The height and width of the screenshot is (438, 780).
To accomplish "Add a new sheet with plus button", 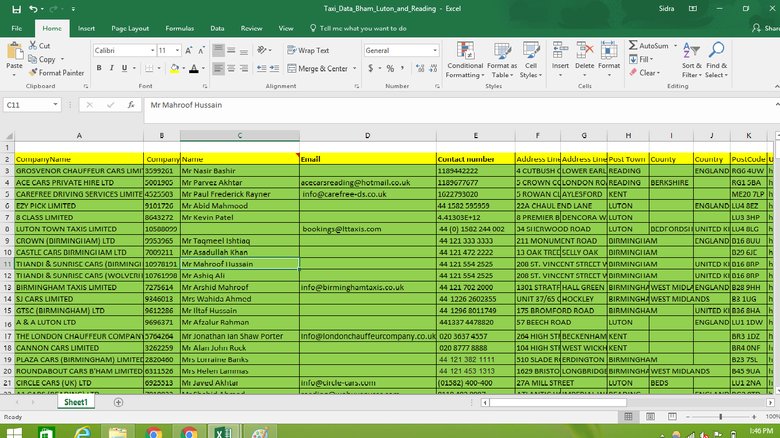I will pyautogui.click(x=118, y=402).
